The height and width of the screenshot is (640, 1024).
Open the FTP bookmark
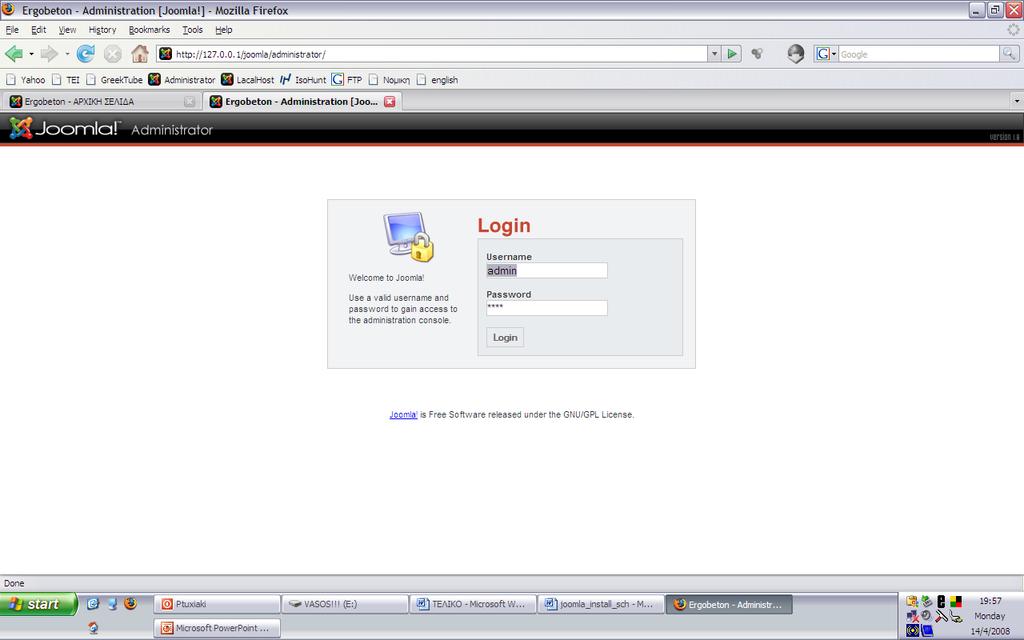coord(347,80)
